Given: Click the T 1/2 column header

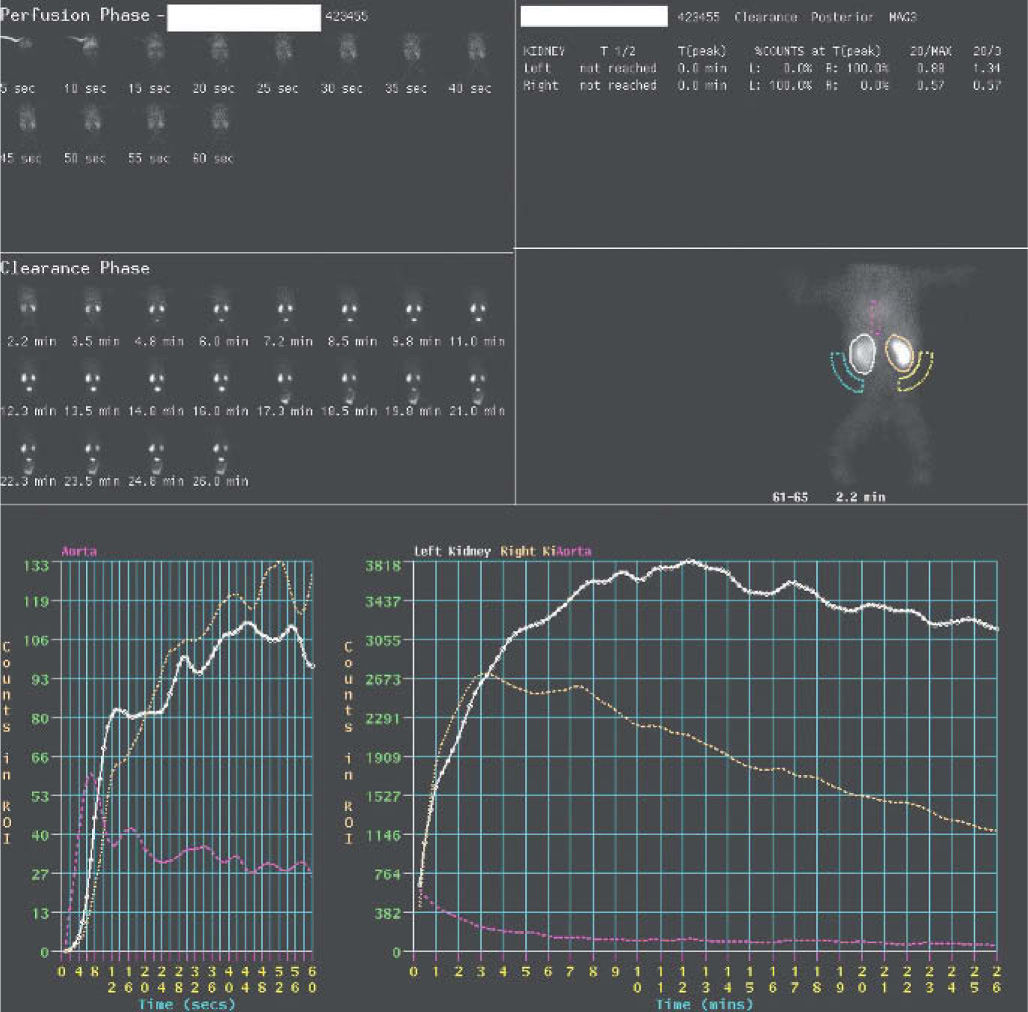Looking at the screenshot, I should click(x=617, y=50).
